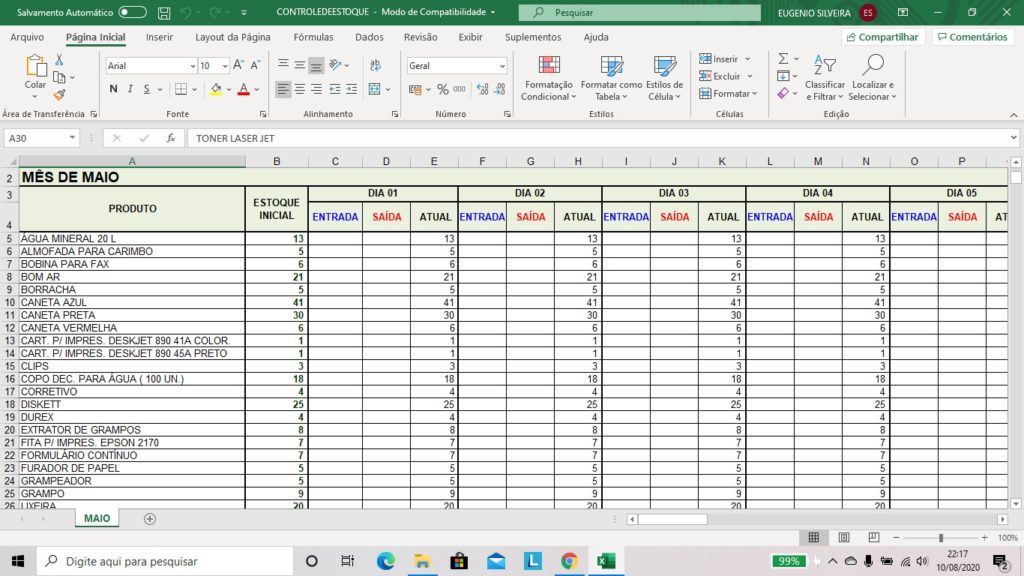Open Formatação Condicional menu
The width and height of the screenshot is (1024, 576).
point(549,78)
